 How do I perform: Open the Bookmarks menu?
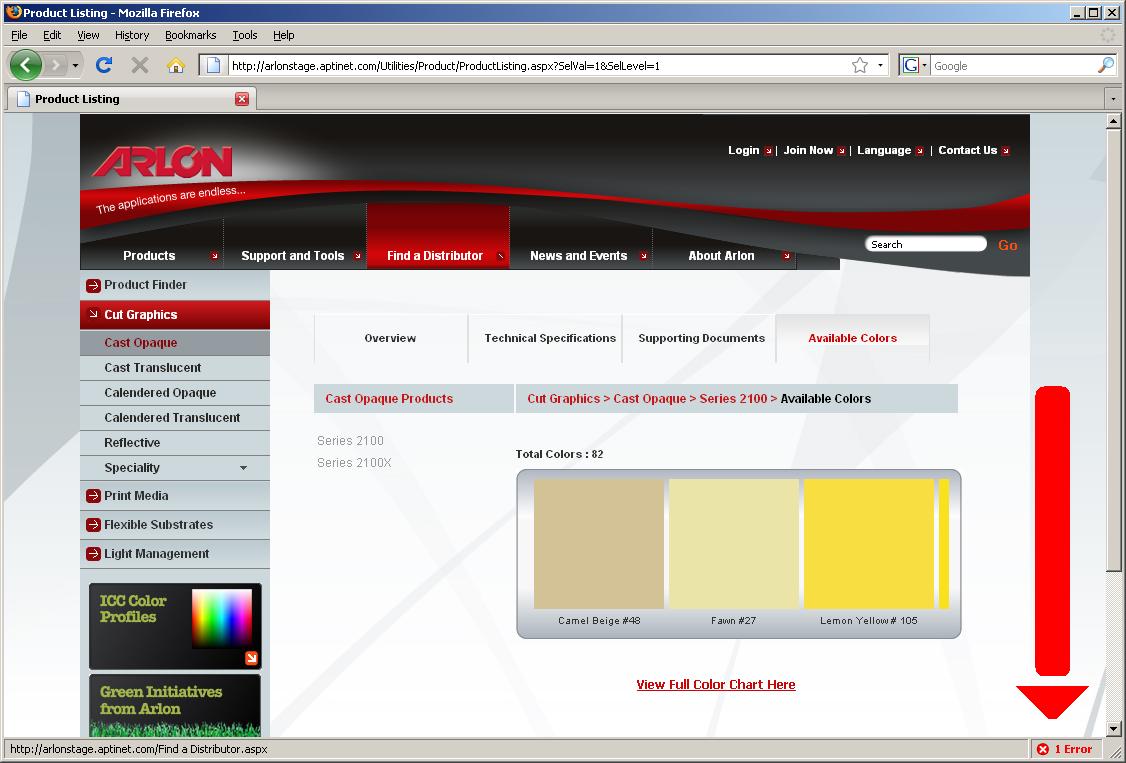[190, 35]
